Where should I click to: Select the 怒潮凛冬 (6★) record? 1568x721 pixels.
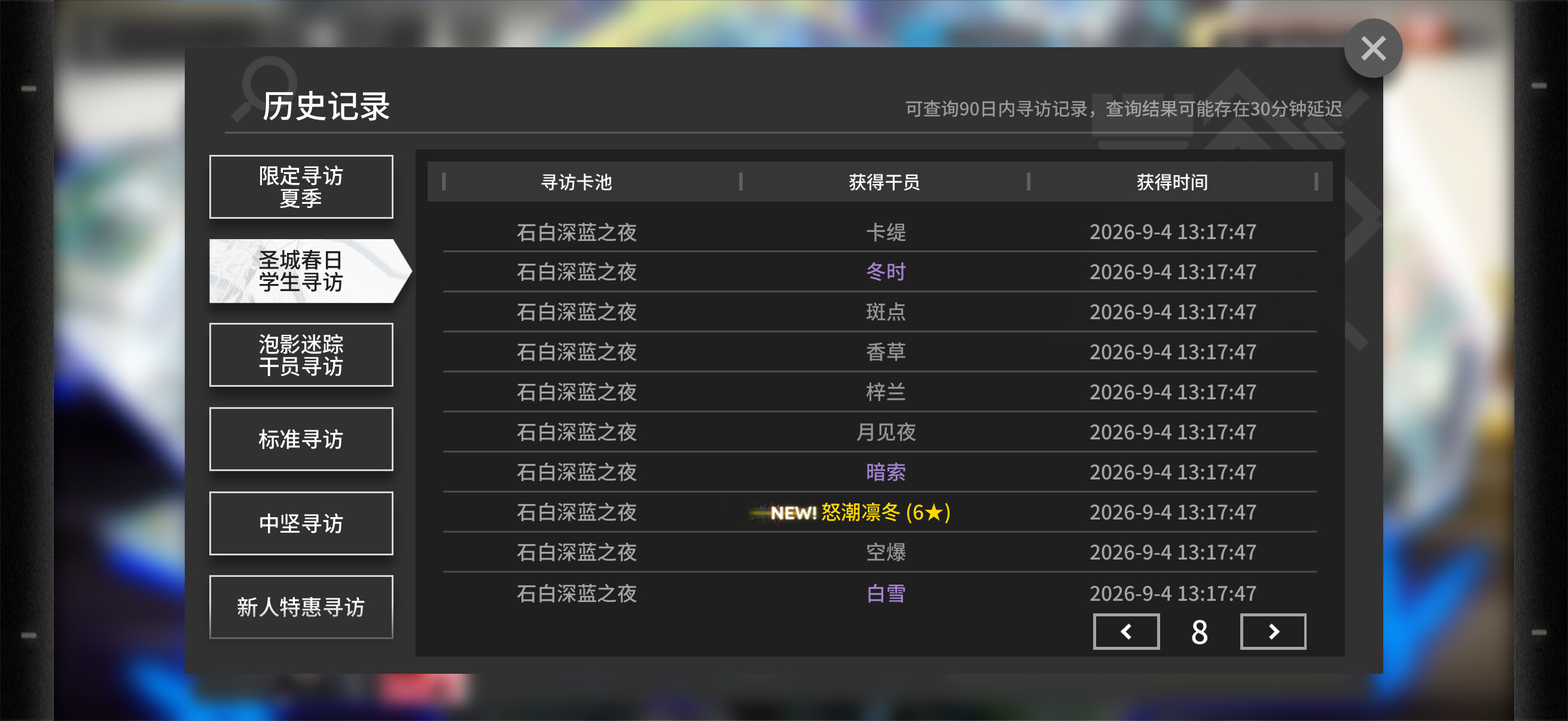point(886,512)
